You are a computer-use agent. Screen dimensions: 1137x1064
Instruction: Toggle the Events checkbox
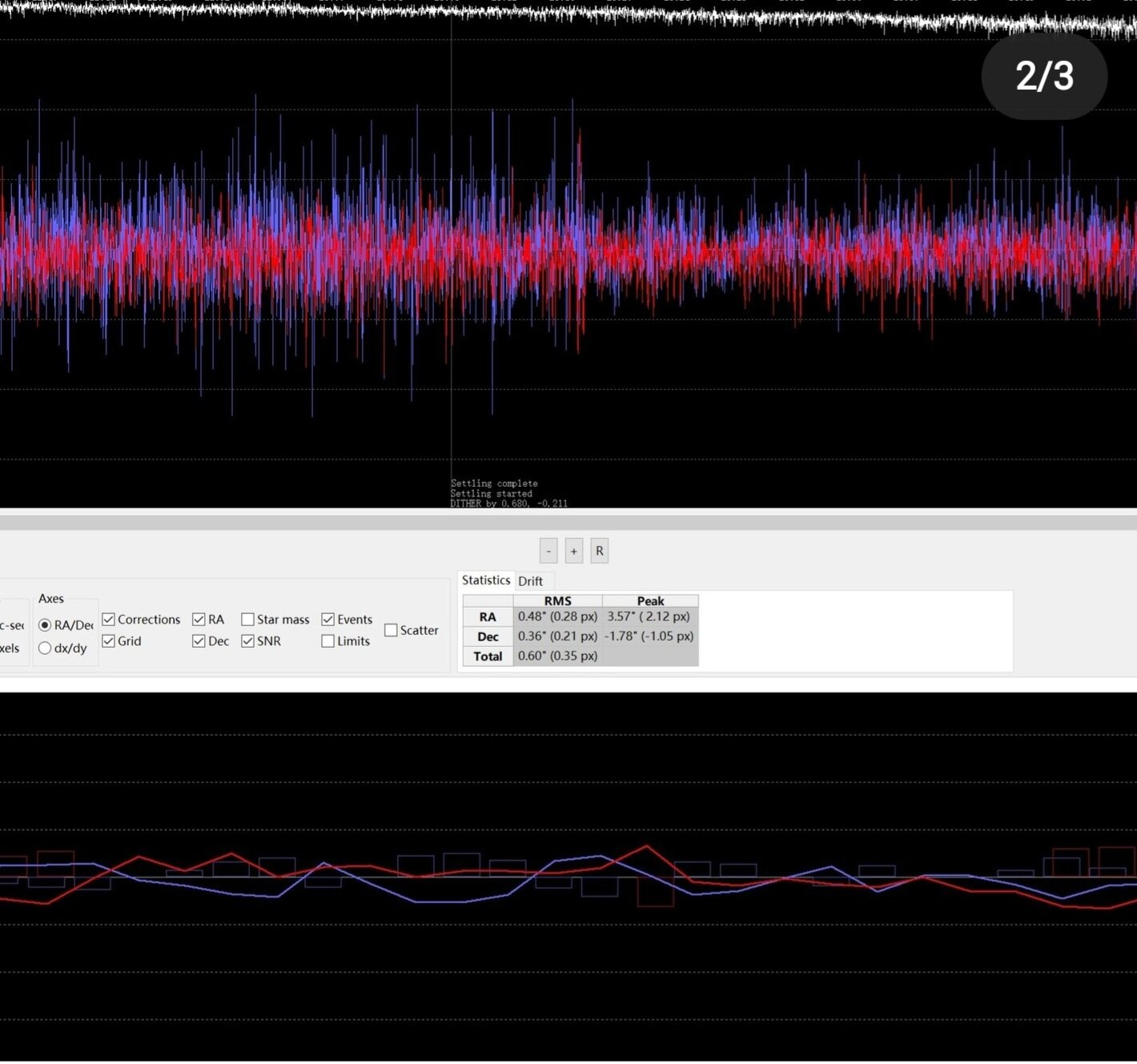(328, 620)
